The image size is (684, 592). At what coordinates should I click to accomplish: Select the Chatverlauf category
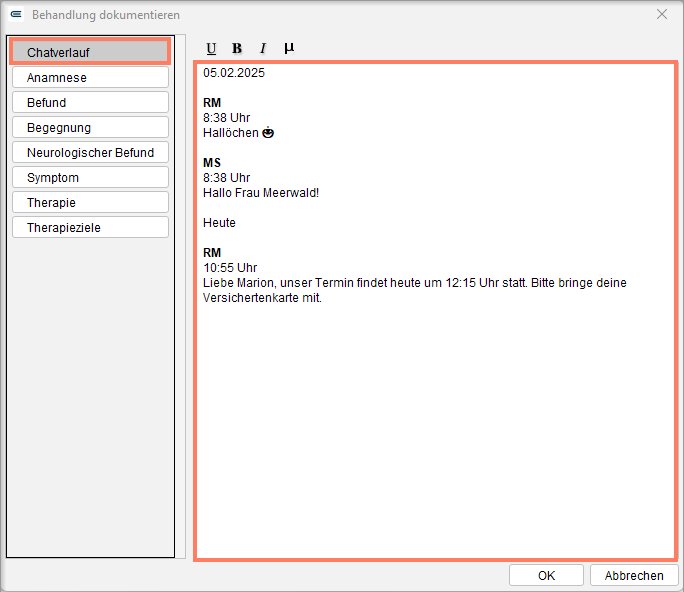[90, 52]
